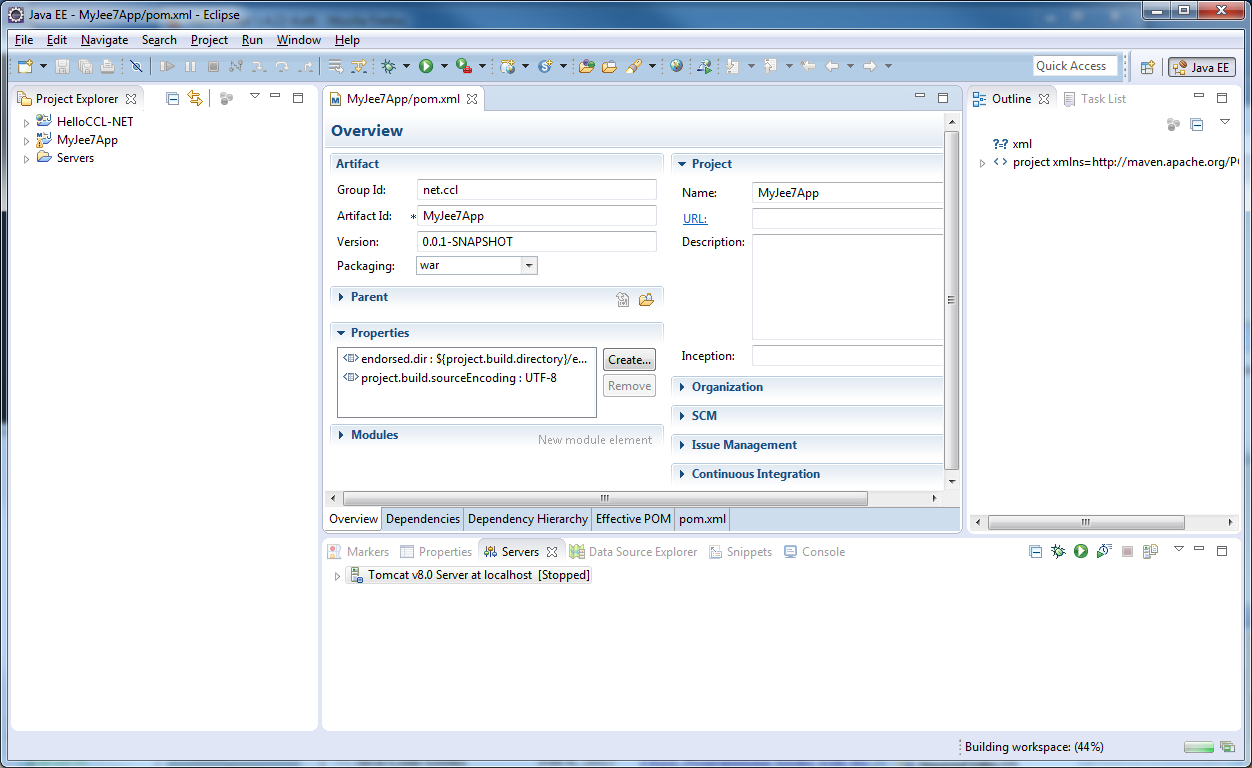Screen dimensions: 1252x768
Task: Collapse the Properties section
Action: click(x=379, y=333)
